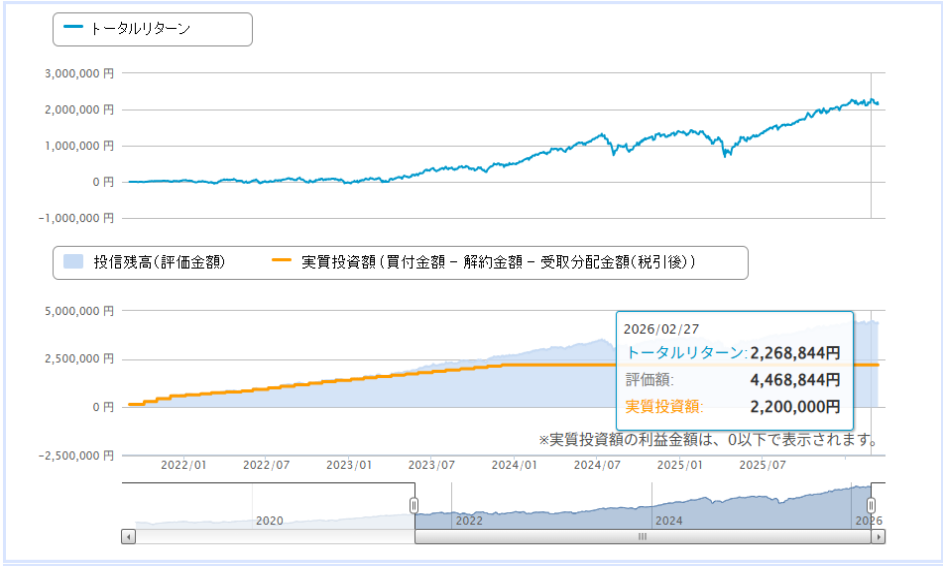
Task: Click the light blue swatch beside 投信残高
Action: [73, 262]
